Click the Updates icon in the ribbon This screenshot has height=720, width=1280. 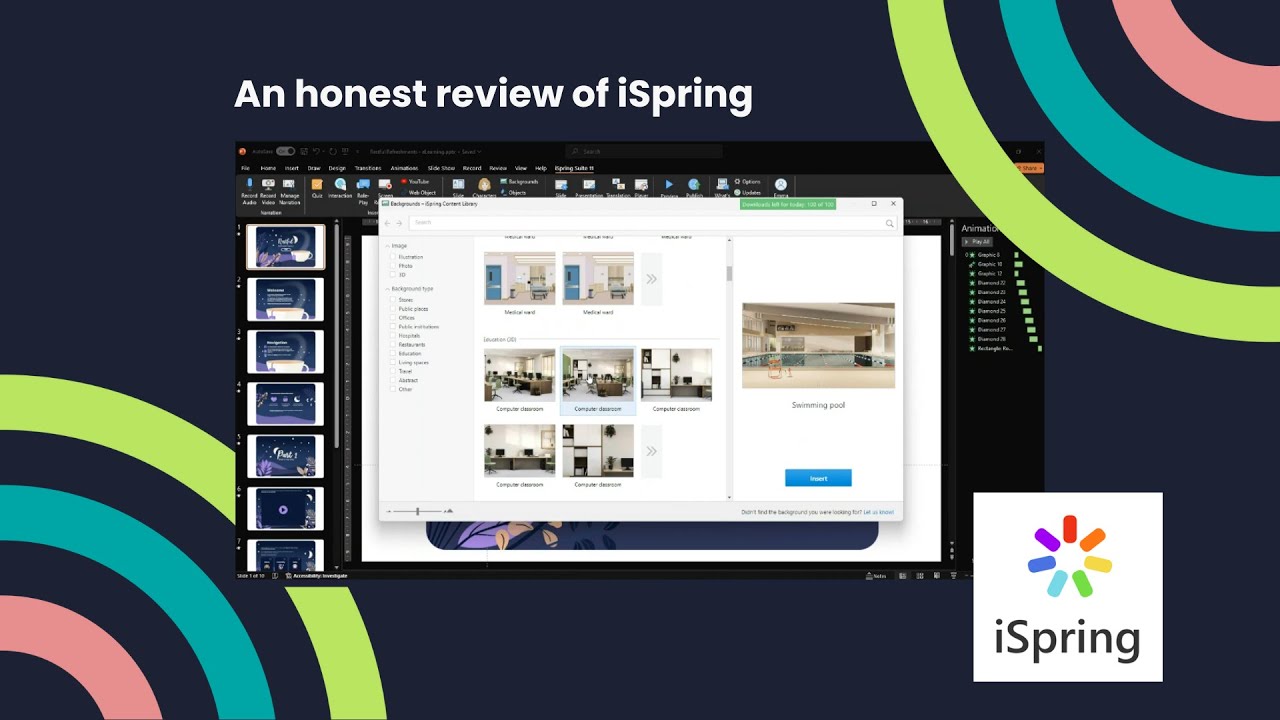tap(738, 192)
